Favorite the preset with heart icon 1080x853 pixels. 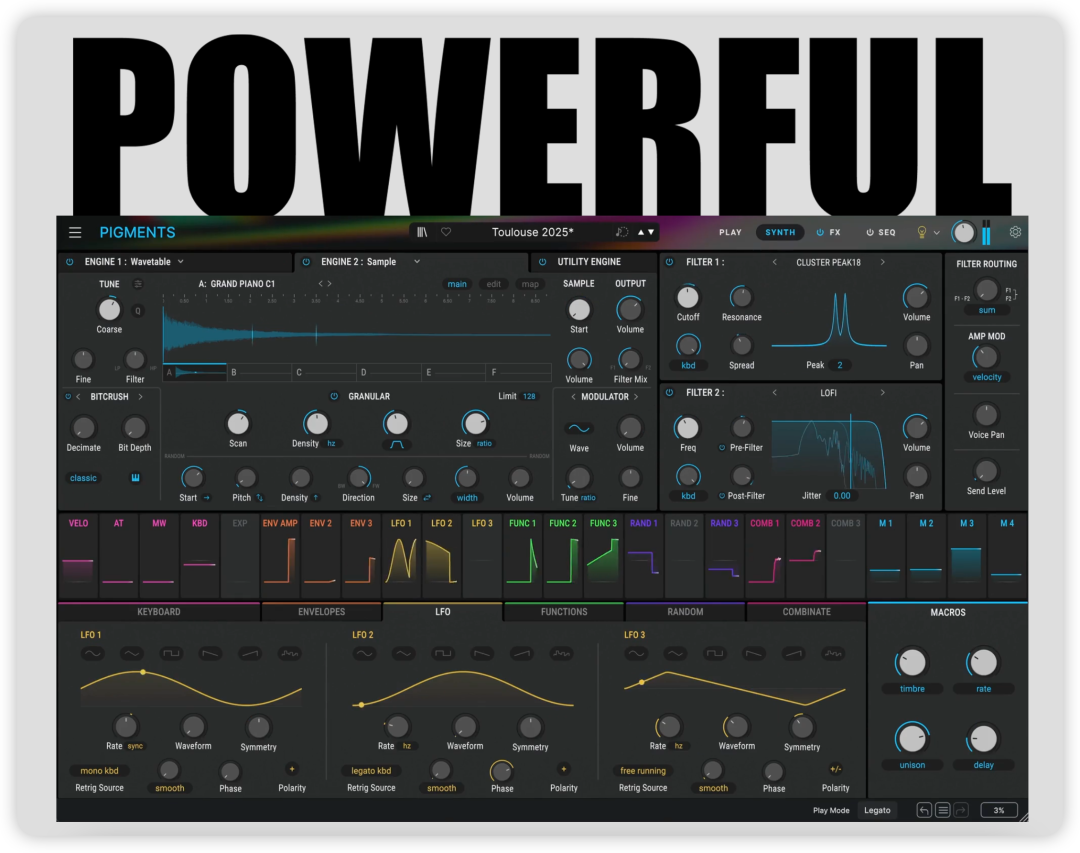click(446, 232)
